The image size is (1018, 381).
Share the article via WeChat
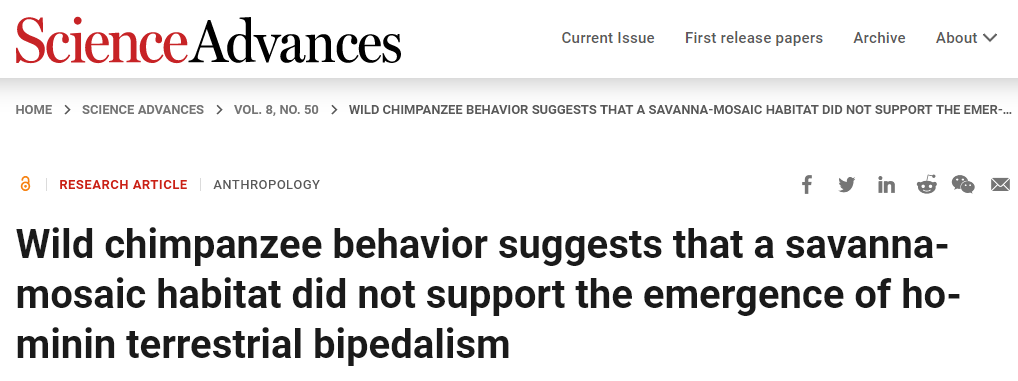click(963, 185)
